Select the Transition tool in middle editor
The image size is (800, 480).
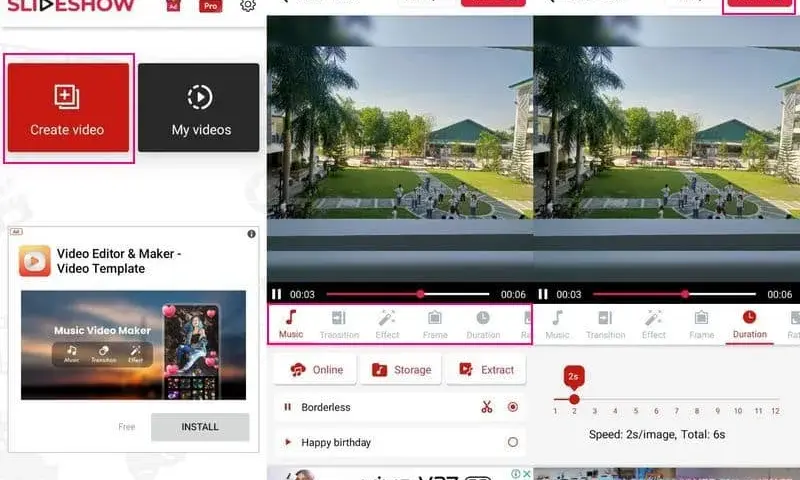pos(339,324)
